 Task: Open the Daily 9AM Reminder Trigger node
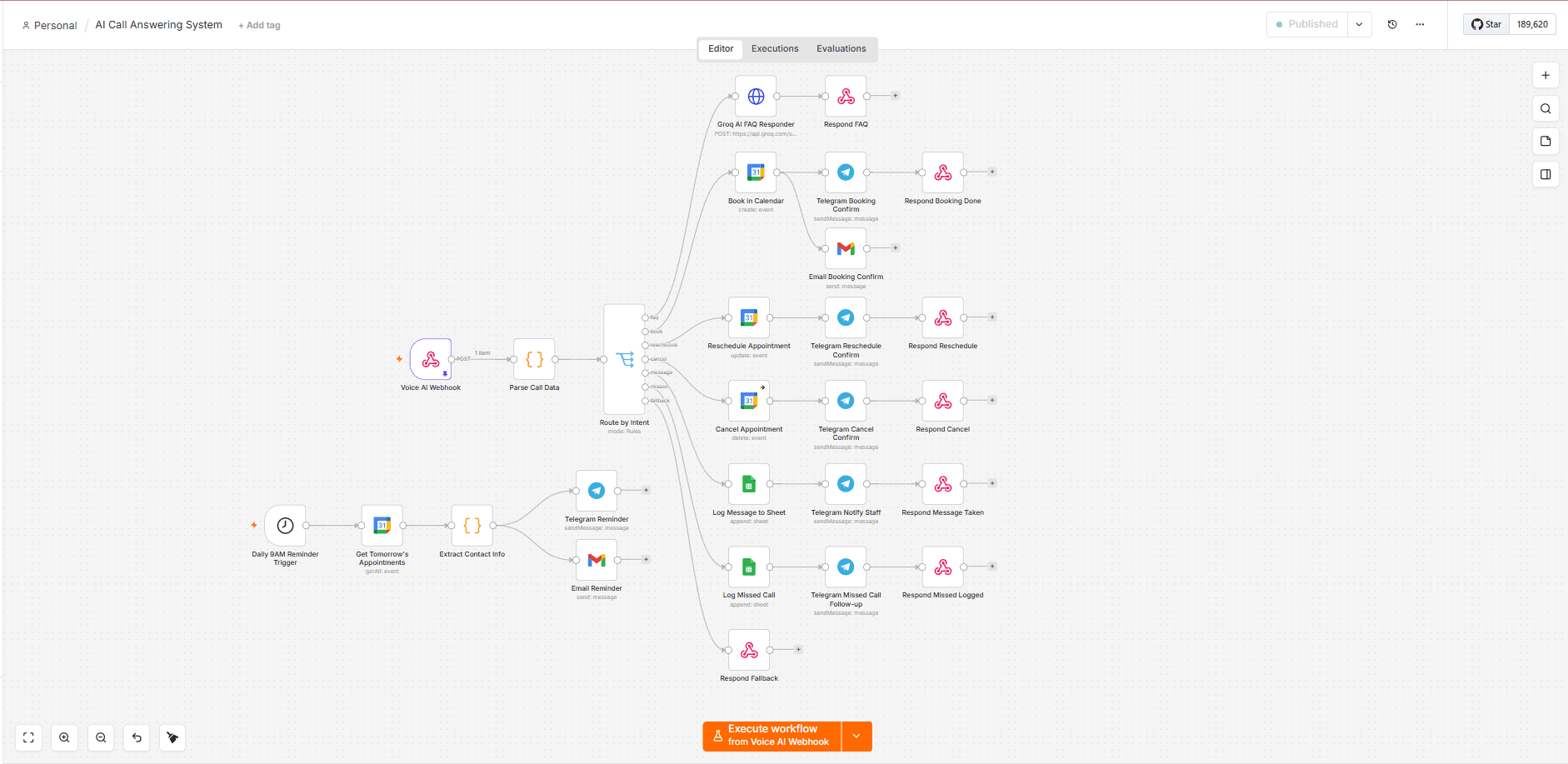click(285, 526)
